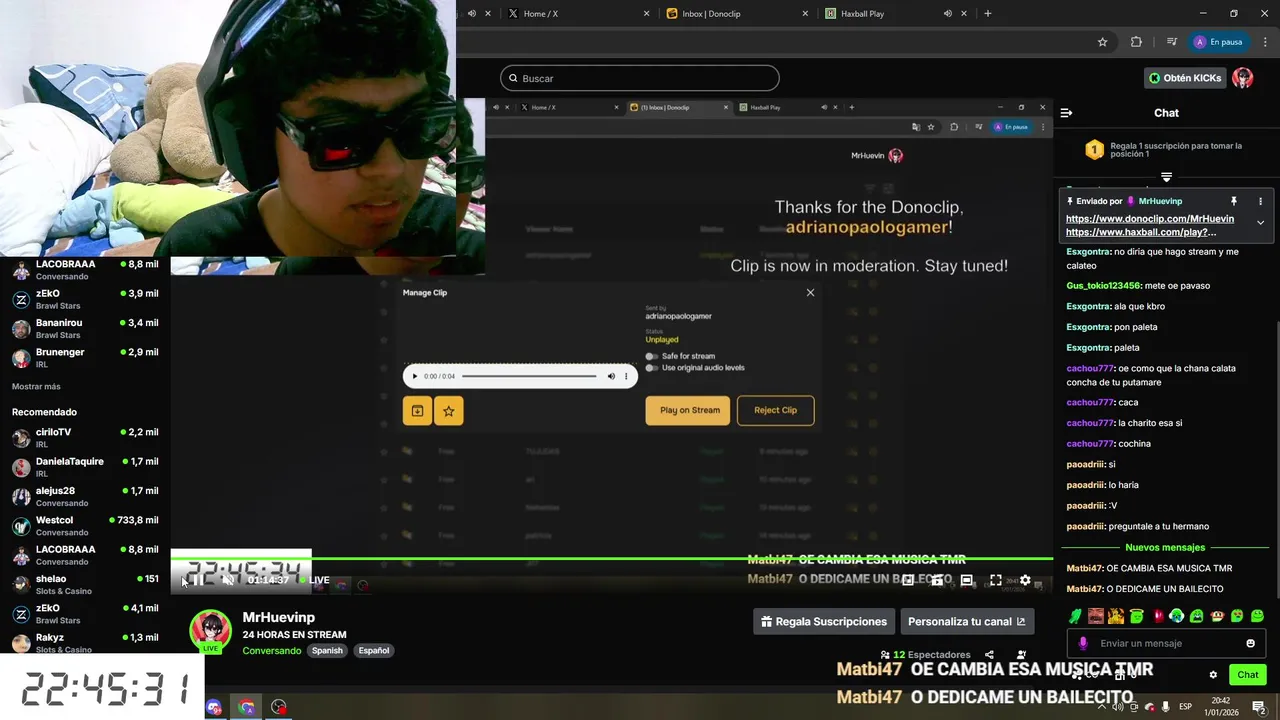Switch the player to theater mode
The image size is (1280, 720).
pos(966,580)
